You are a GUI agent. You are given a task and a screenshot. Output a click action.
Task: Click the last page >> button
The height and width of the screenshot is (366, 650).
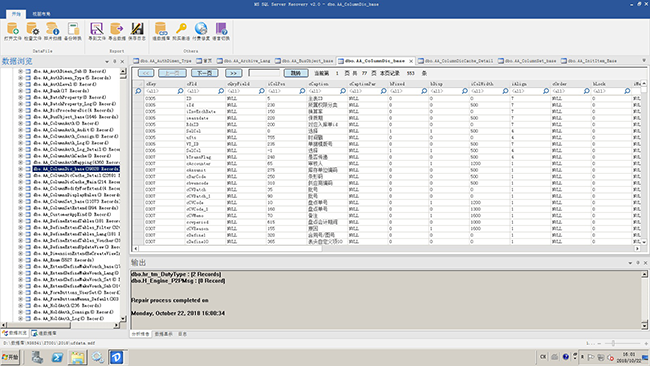tap(233, 73)
